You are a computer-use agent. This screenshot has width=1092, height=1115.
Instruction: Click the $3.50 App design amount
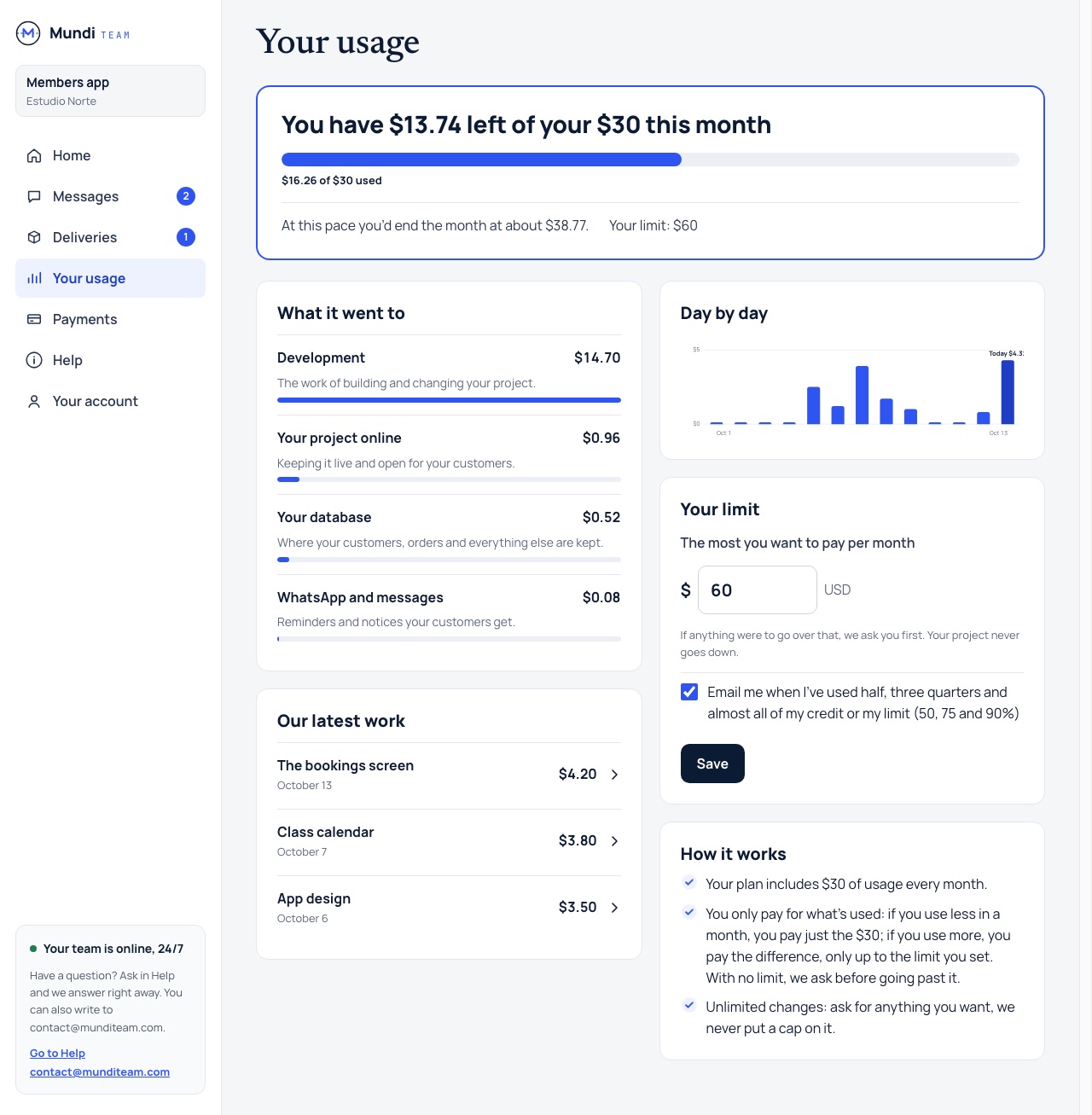[578, 907]
